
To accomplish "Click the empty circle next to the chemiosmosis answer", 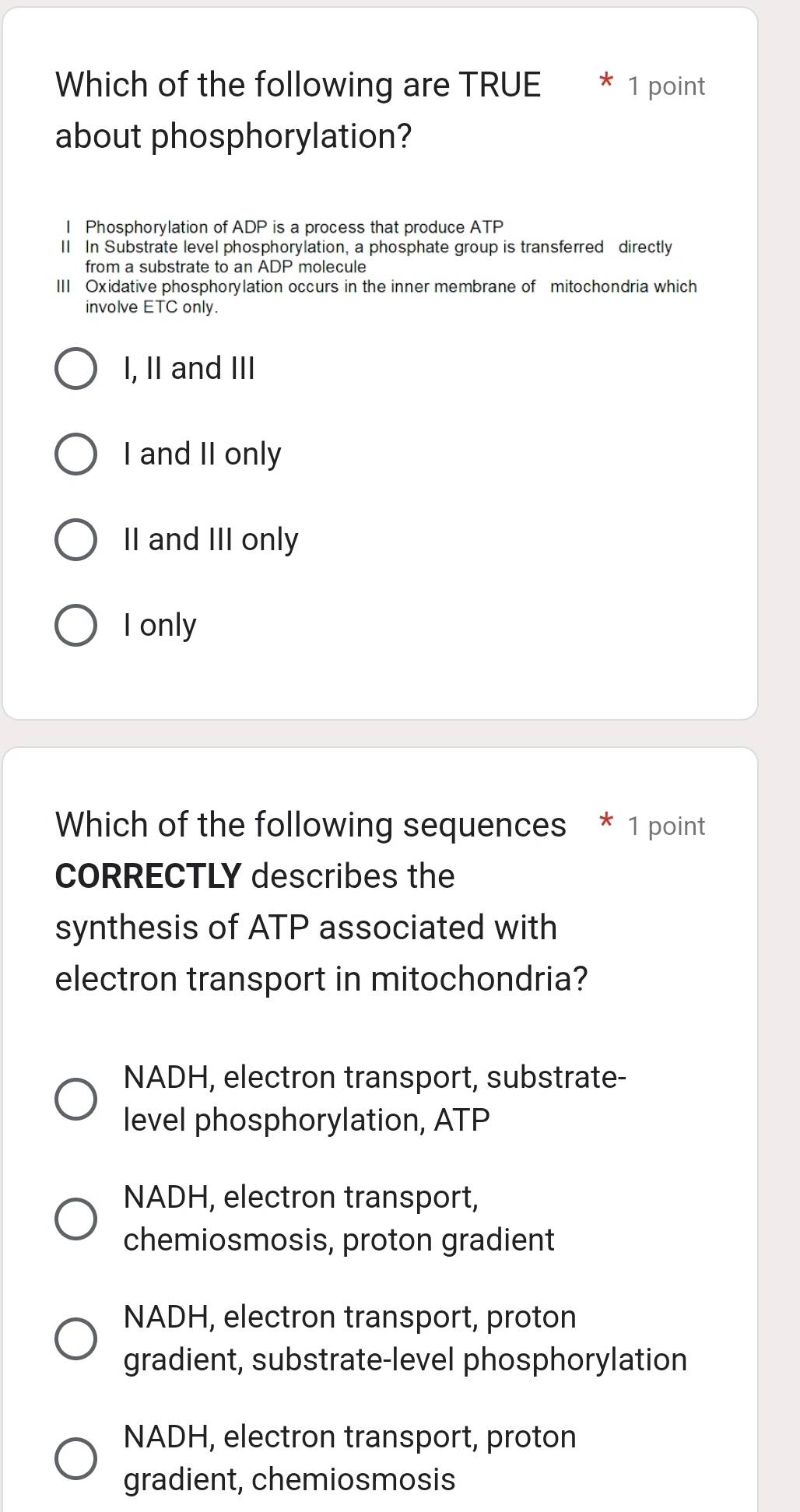I will coord(75,1456).
